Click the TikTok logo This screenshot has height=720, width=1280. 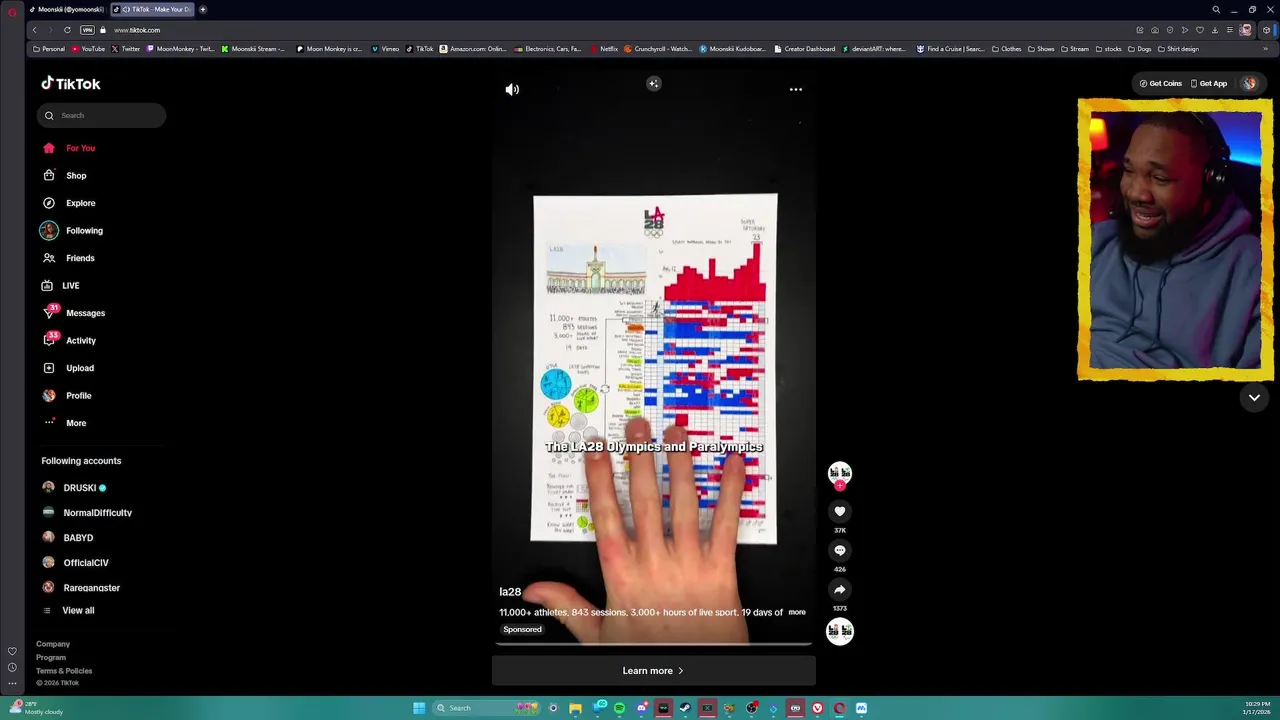point(71,84)
